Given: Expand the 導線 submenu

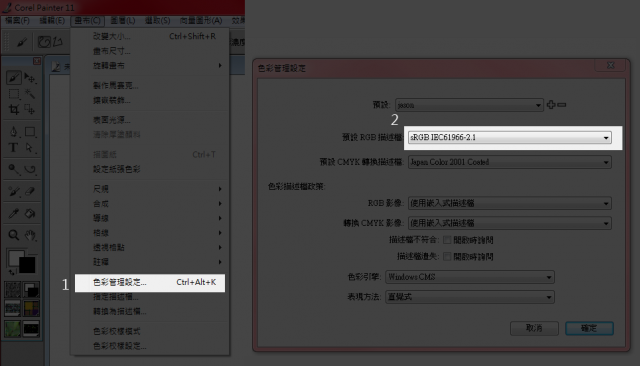Looking at the screenshot, I should (150, 218).
